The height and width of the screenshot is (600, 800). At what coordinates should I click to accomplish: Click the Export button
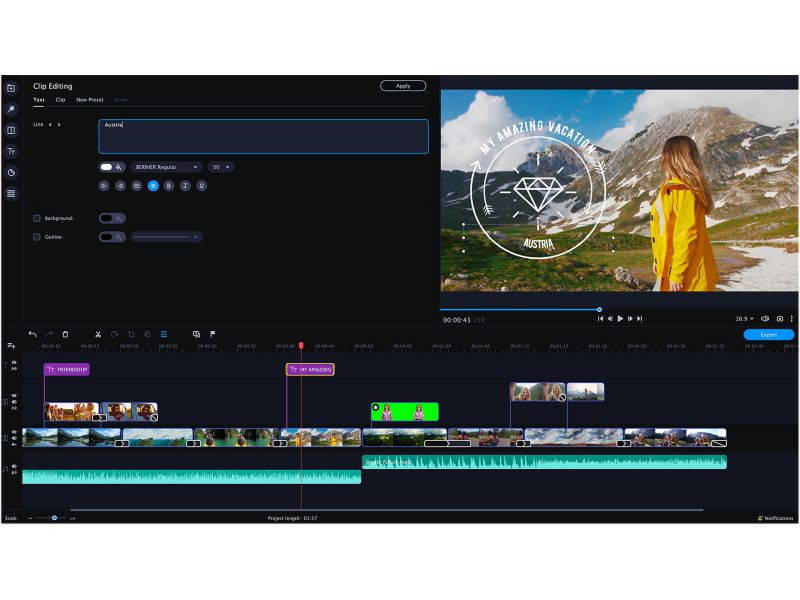(767, 334)
